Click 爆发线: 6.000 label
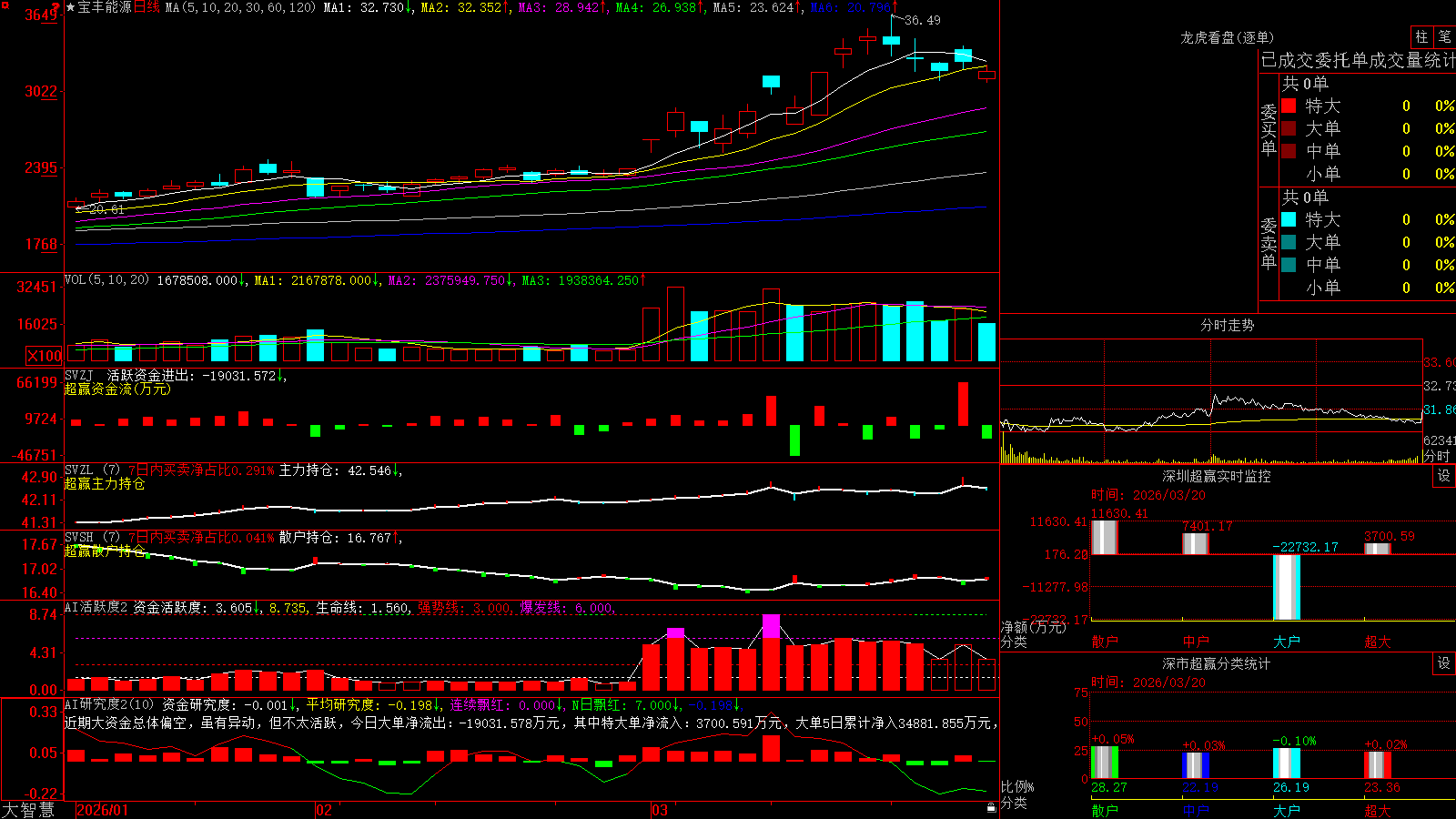 point(567,607)
